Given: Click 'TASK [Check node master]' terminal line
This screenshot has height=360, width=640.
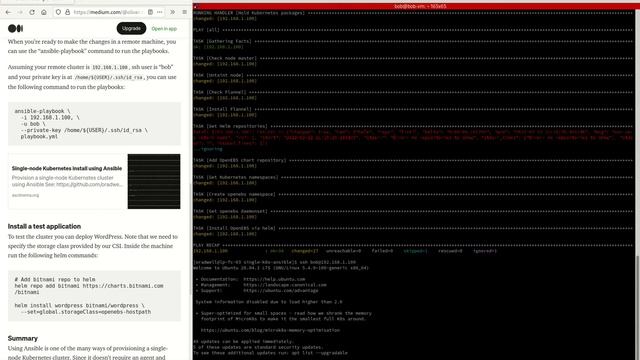Looking at the screenshot, I should point(412,58).
